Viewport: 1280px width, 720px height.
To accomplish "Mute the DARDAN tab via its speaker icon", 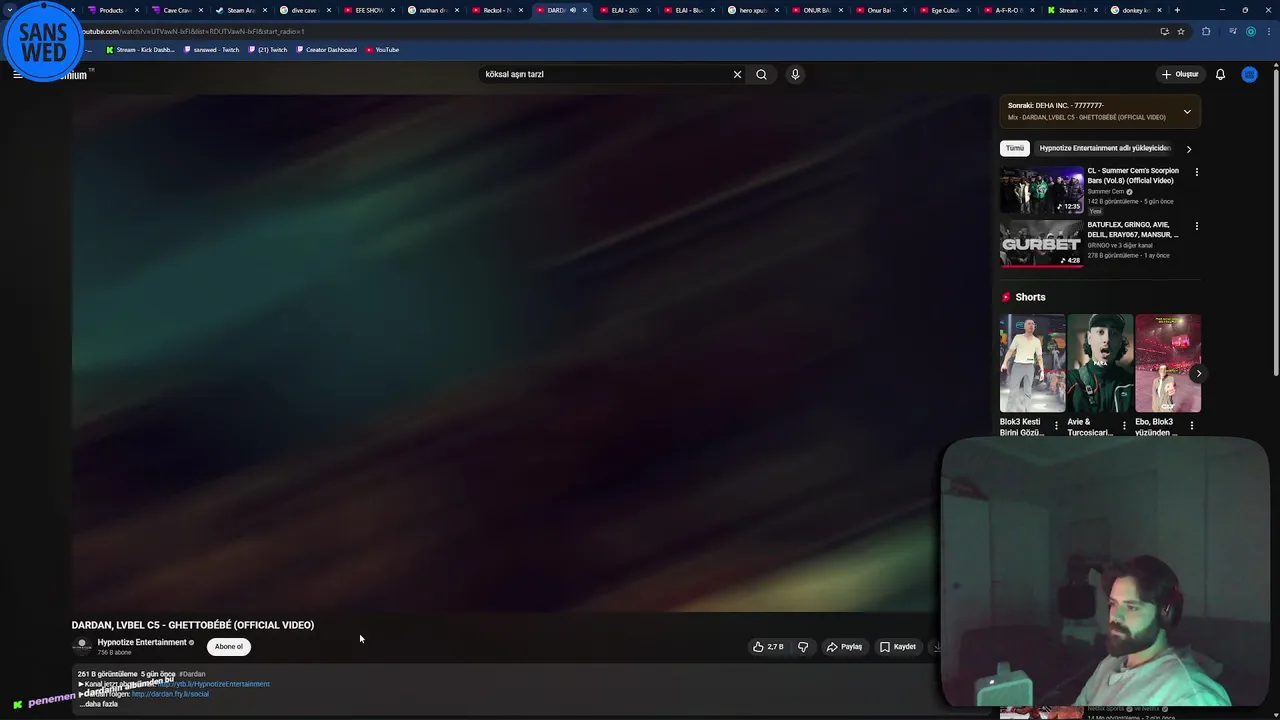I will 573,10.
